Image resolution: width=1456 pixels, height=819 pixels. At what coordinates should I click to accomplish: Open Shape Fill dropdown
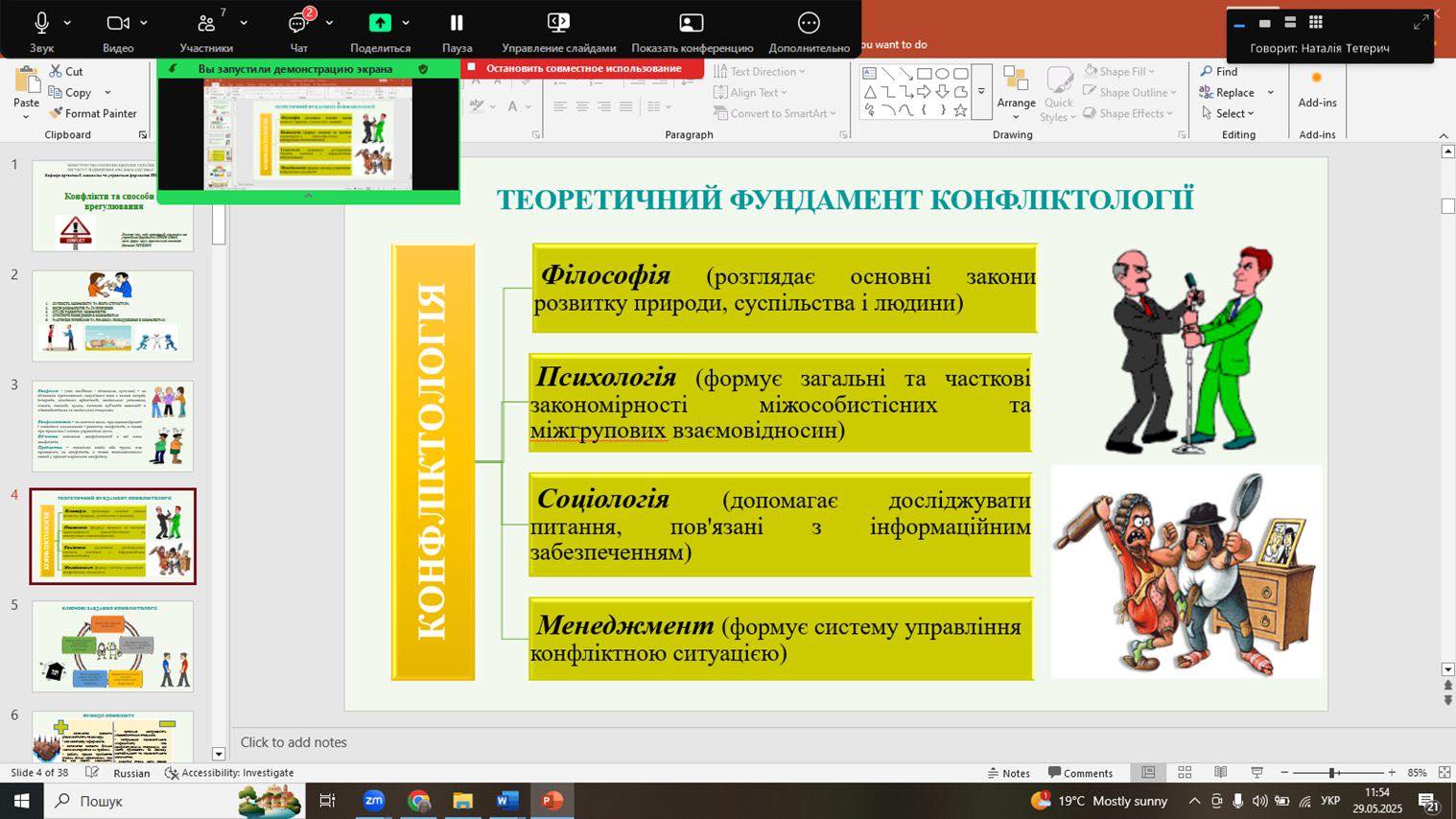[x=1120, y=71]
